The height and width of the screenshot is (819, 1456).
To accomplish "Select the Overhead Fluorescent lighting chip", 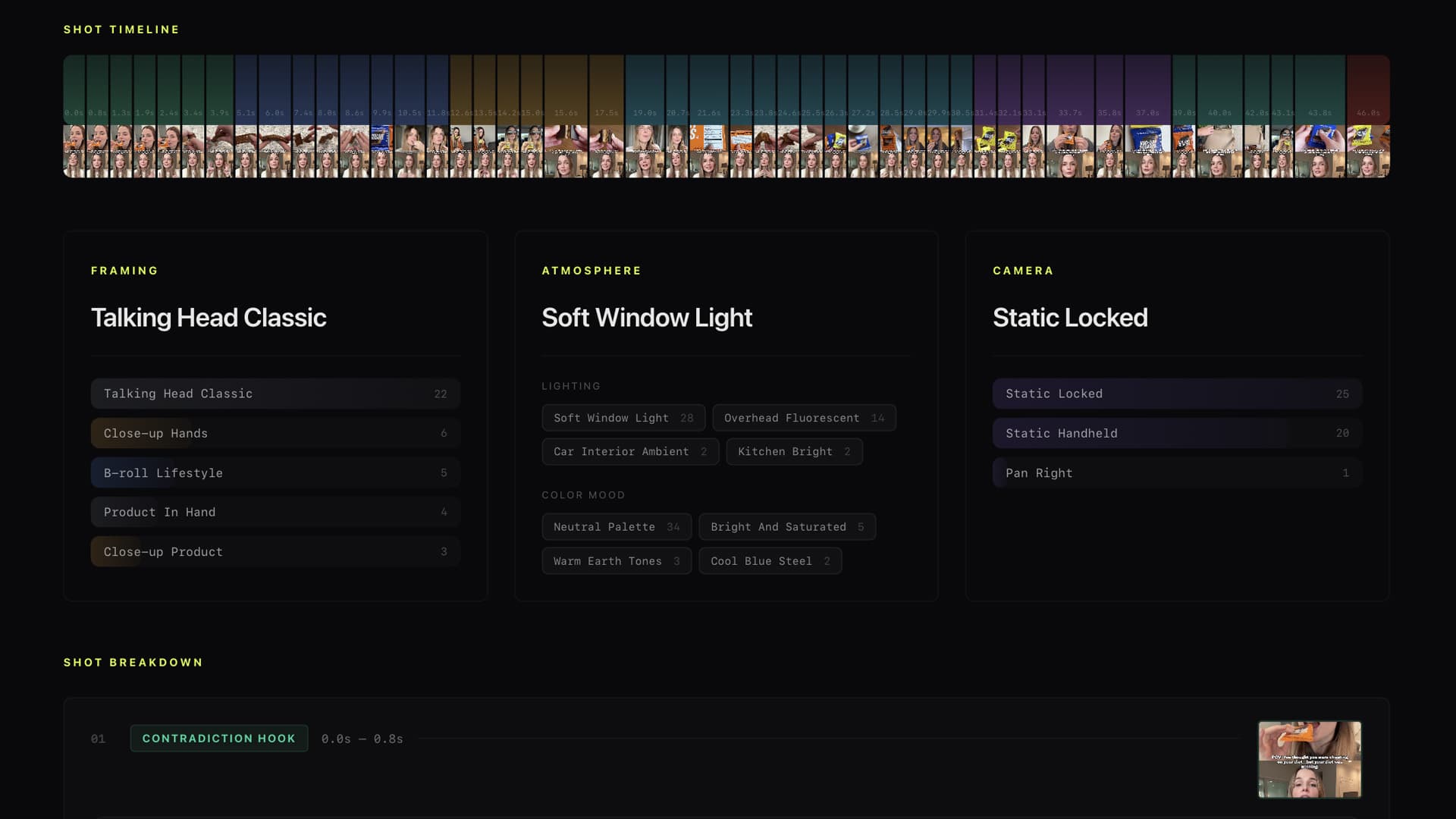I will tap(804, 418).
